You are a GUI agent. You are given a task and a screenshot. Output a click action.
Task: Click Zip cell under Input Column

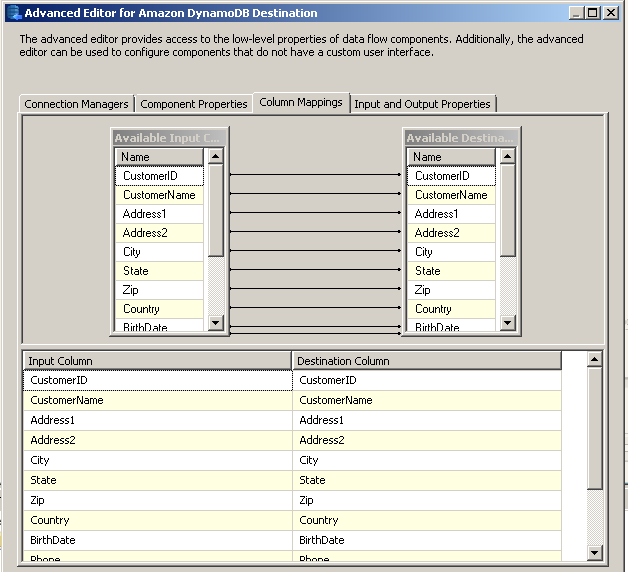coord(158,500)
